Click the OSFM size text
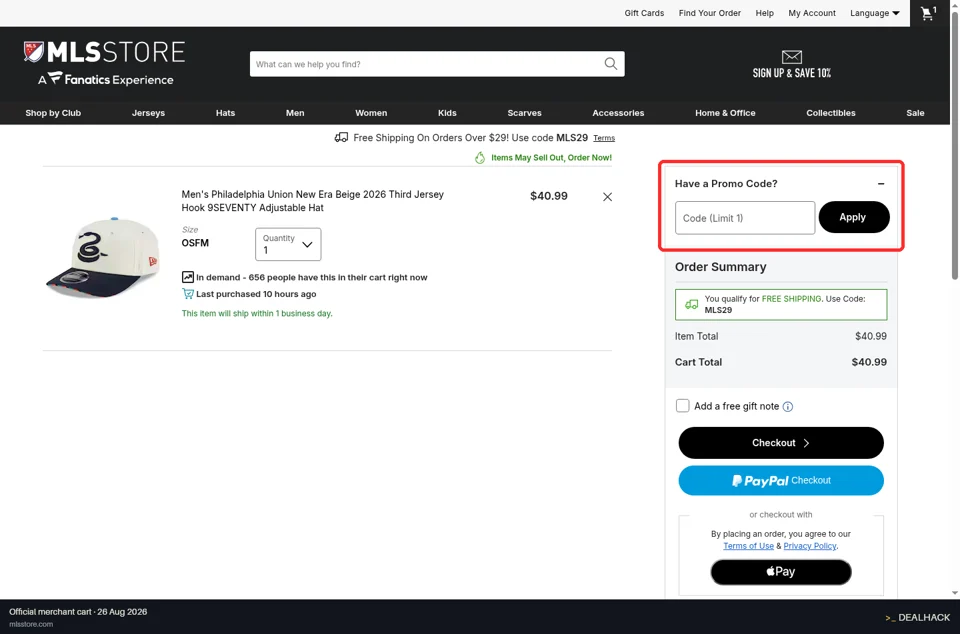The image size is (960, 634). (x=195, y=243)
